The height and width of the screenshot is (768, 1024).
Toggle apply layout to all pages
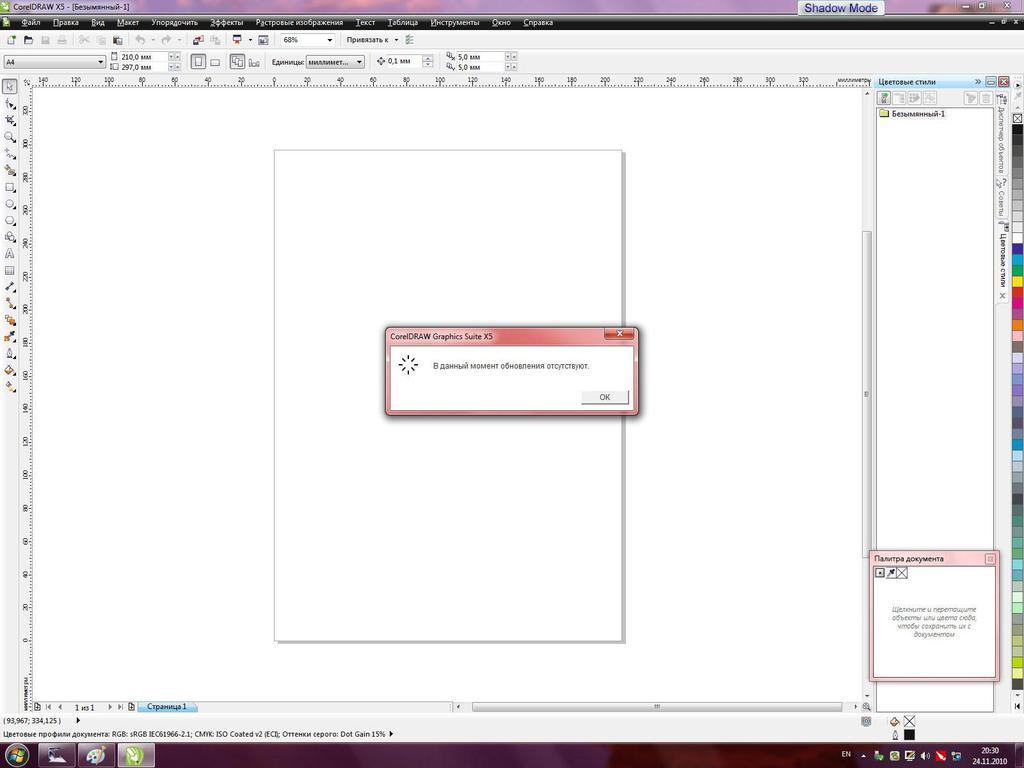click(237, 62)
